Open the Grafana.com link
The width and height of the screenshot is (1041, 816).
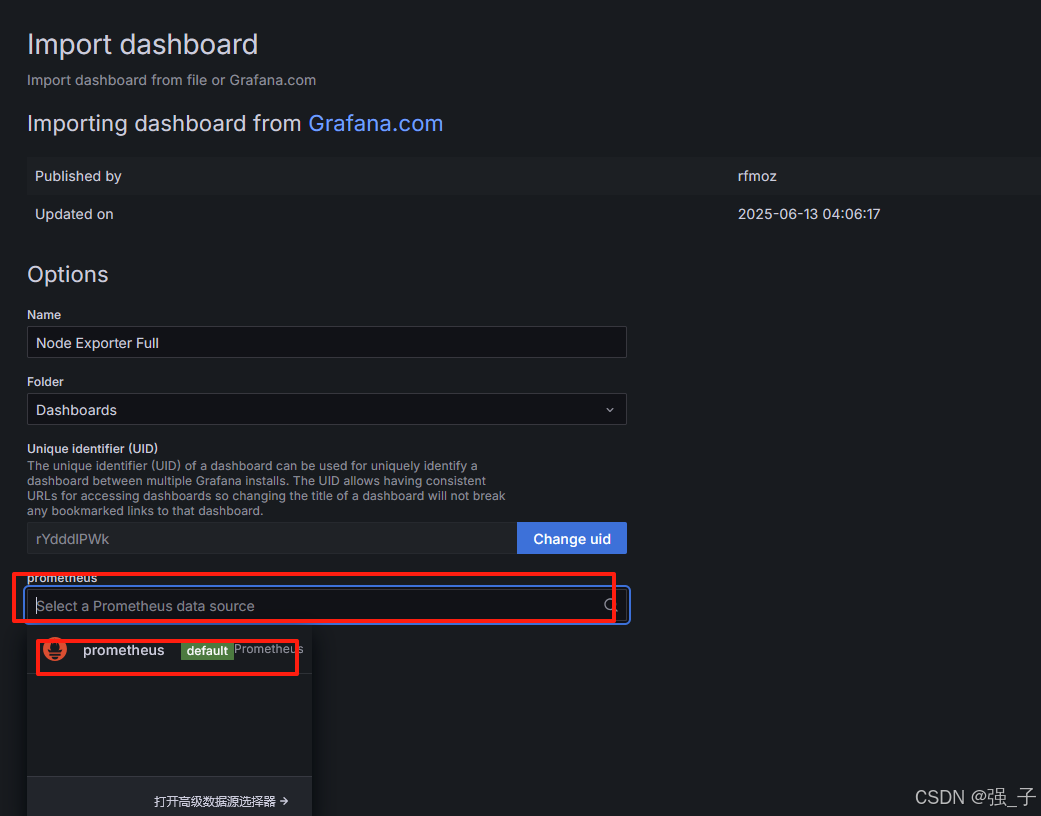pyautogui.click(x=375, y=123)
